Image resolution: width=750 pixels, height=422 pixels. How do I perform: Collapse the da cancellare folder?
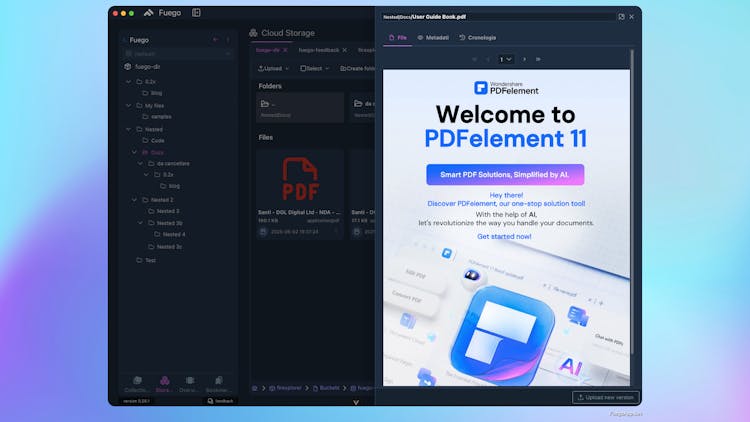point(140,164)
